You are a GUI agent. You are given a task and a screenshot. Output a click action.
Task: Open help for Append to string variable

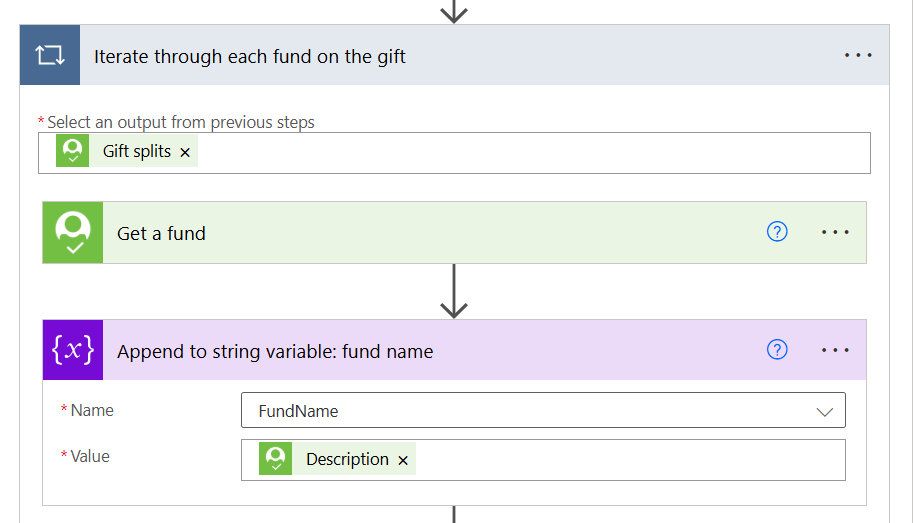(777, 349)
